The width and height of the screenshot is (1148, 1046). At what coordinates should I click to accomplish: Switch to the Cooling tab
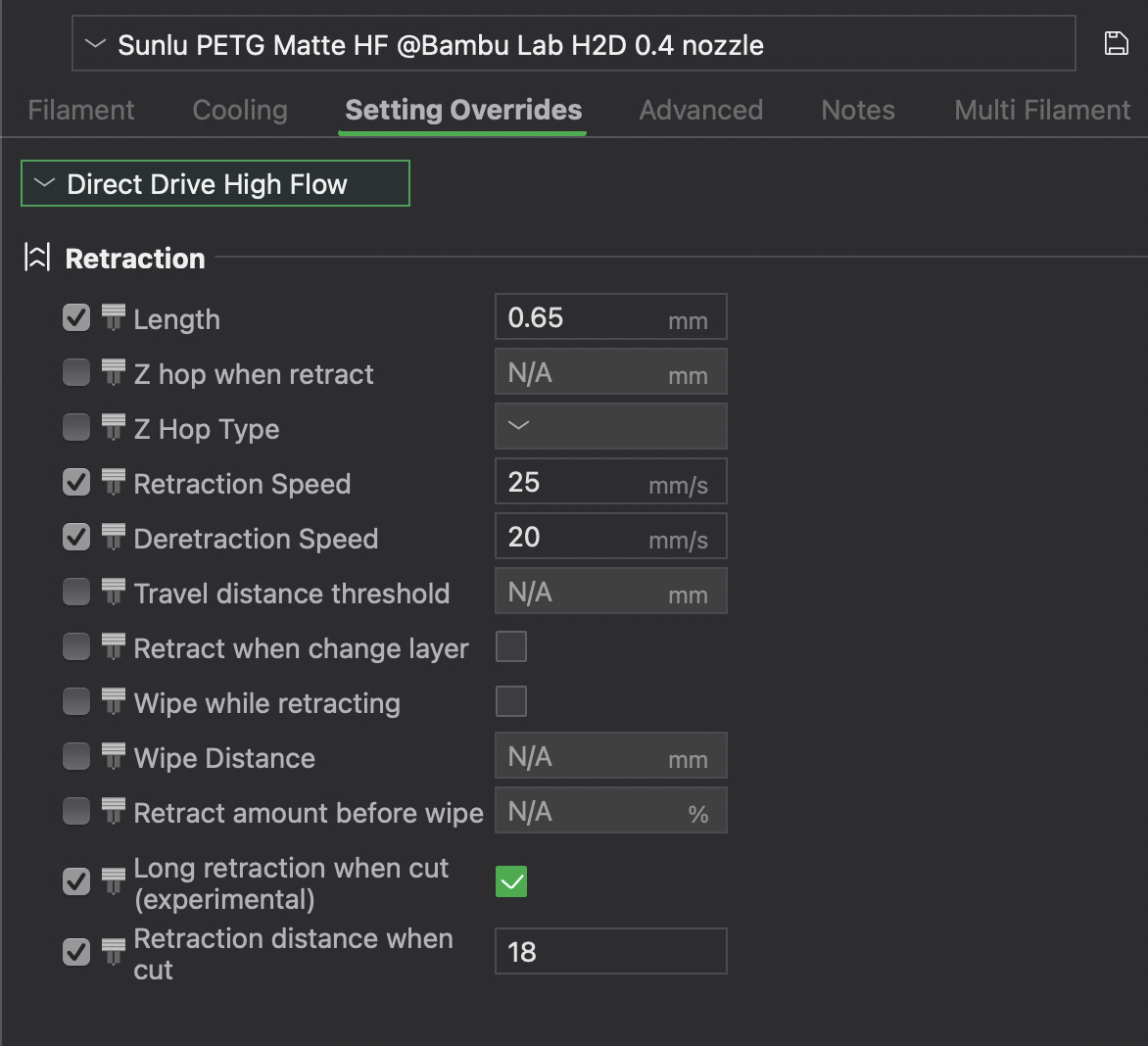click(240, 110)
